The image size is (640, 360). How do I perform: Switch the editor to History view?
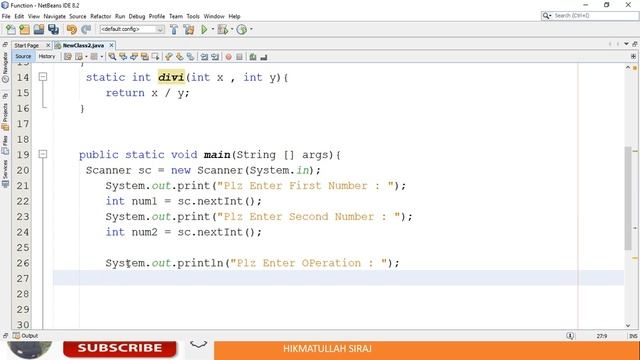[47, 56]
